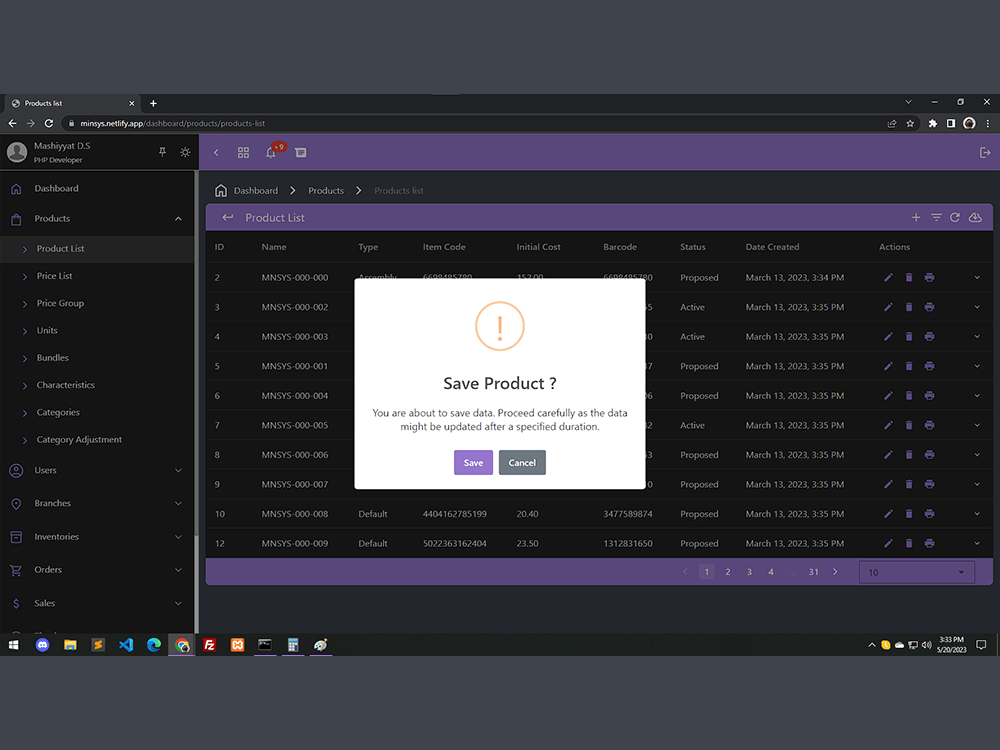Open the notifications bell icon
Screen dimensions: 1000x750
point(271,152)
